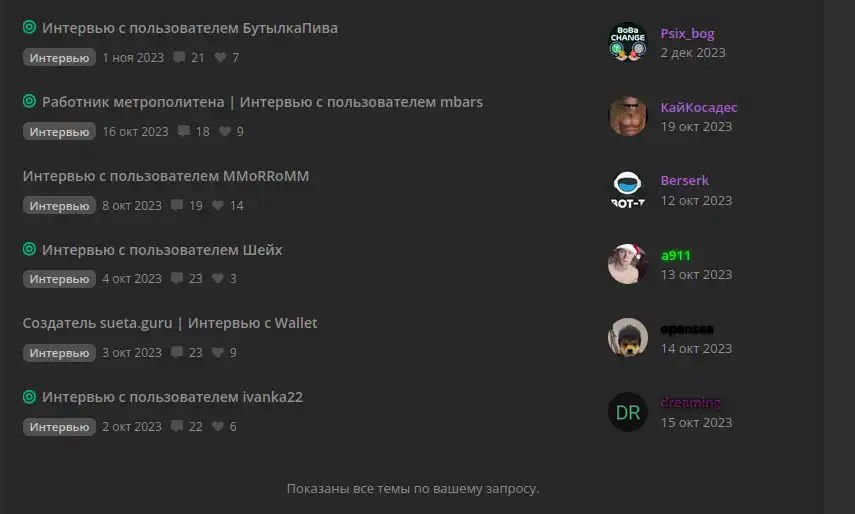
Task: Open Psix_bog avatar thumbnail
Action: click(628, 42)
